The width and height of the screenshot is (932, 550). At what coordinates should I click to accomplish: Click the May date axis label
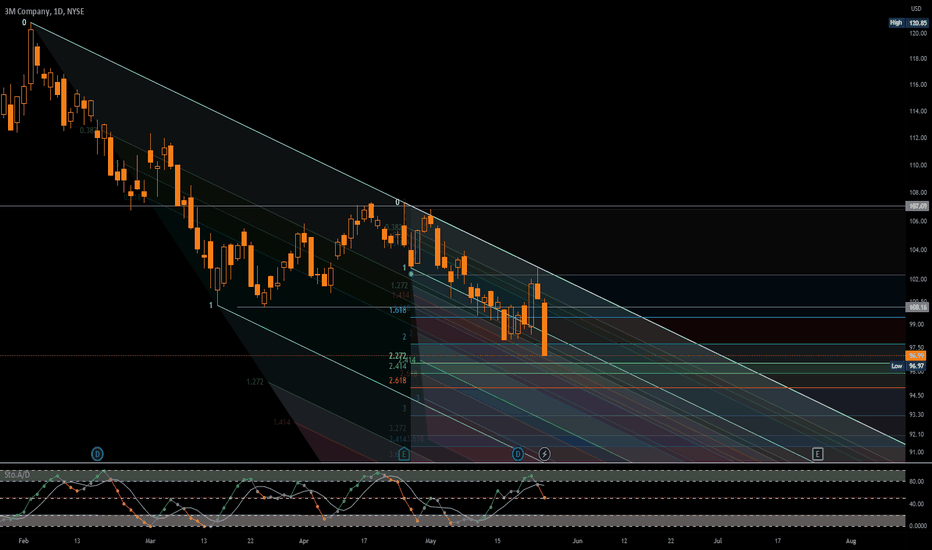[x=431, y=541]
